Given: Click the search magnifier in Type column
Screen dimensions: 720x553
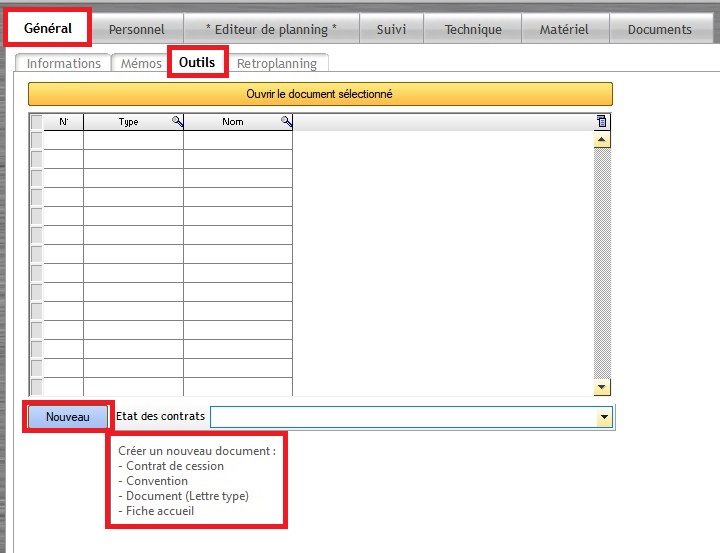Looking at the screenshot, I should (177, 122).
